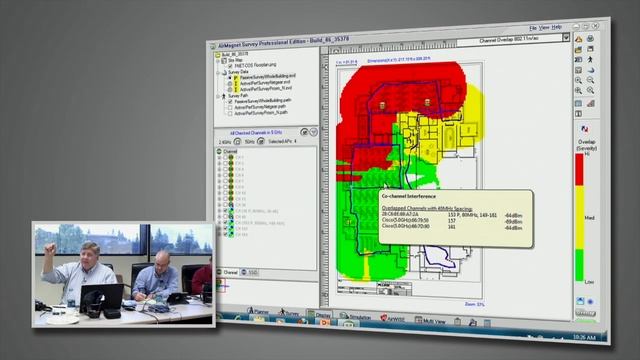This screenshot has height=360, width=640.
Task: Collapse the Site Map tree node
Action: pyautogui.click(x=218, y=61)
